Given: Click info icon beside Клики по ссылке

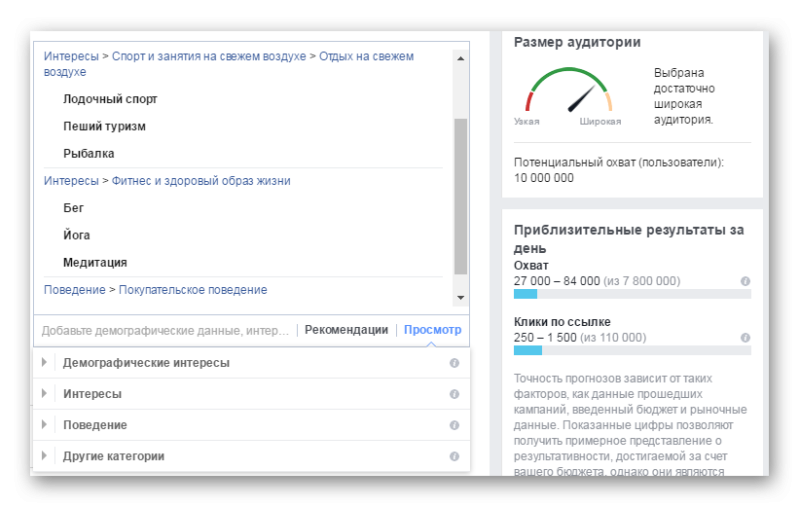Looking at the screenshot, I should click(745, 338).
